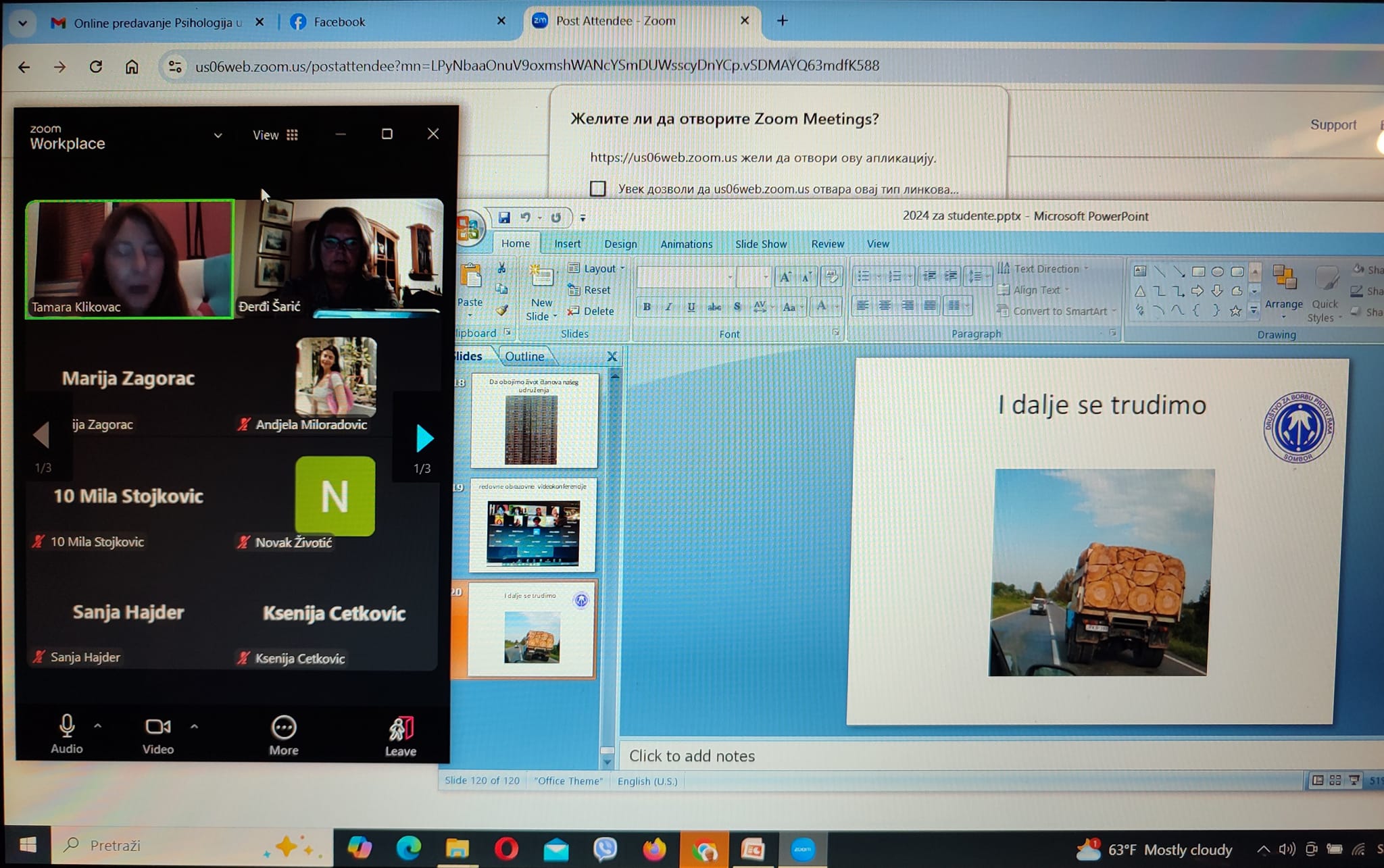This screenshot has height=868, width=1384.
Task: Click the Leave meeting icon
Action: coord(401,729)
